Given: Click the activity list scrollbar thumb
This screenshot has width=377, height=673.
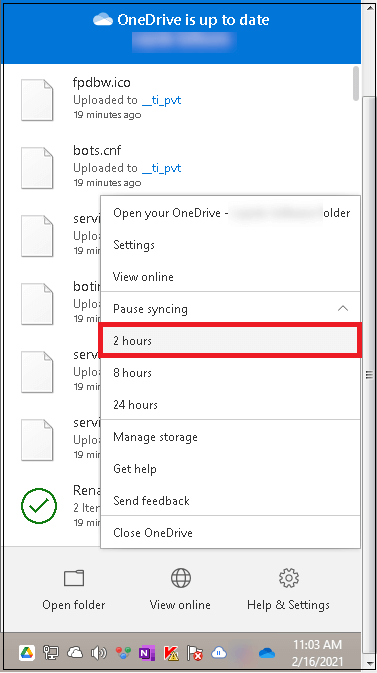Looking at the screenshot, I should pos(356,83).
